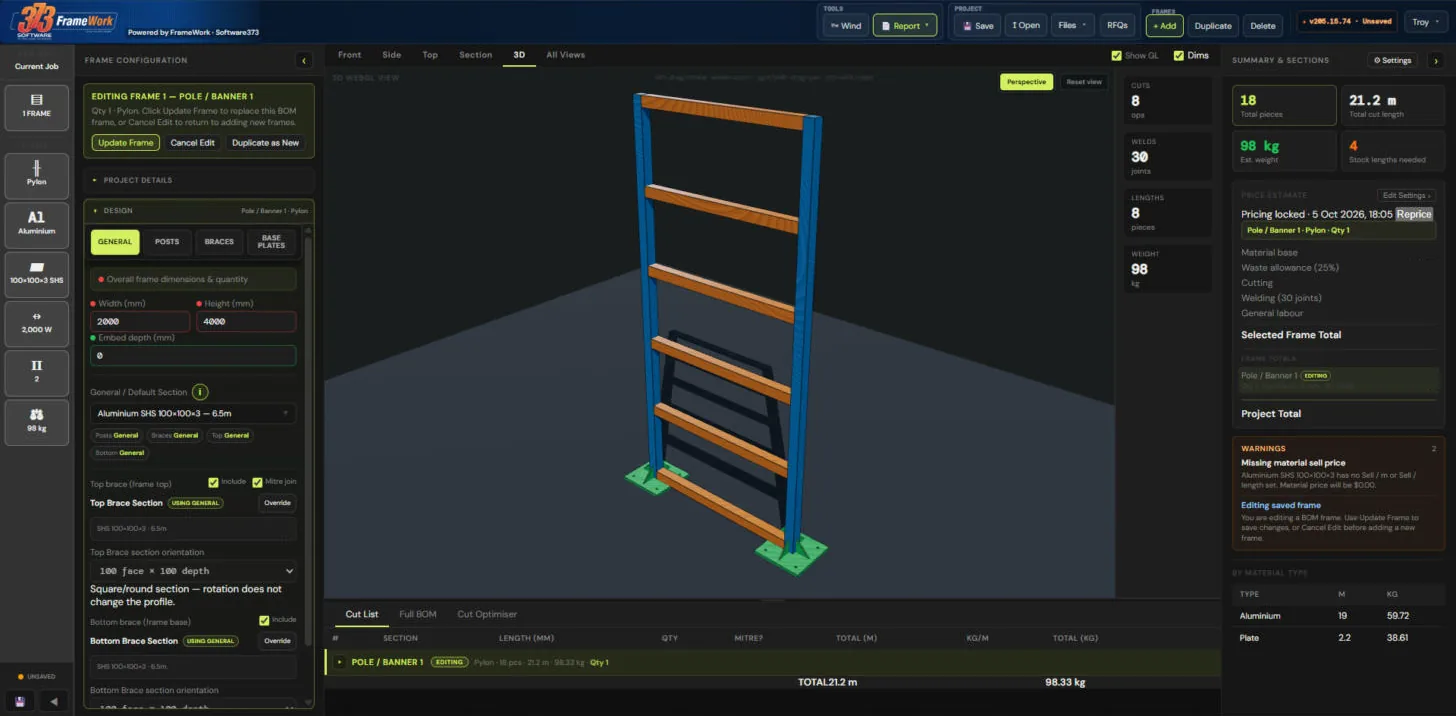Screen dimensions: 1456x716
Task: Click the Width (mm) input field
Action: pyautogui.click(x=140, y=322)
